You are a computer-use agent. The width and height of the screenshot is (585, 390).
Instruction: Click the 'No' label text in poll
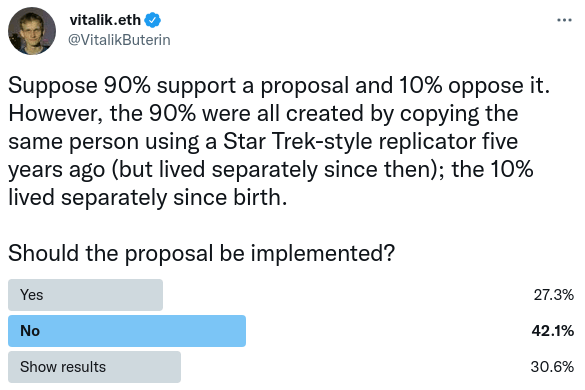point(30,331)
